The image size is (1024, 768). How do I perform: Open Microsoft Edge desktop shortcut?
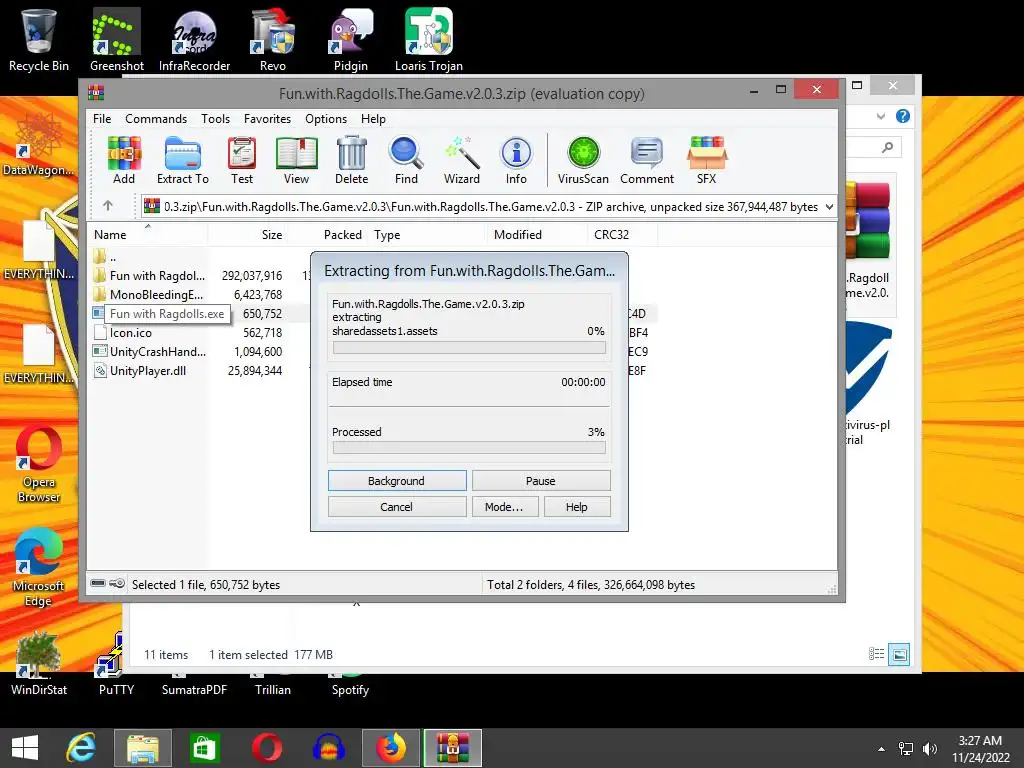click(x=38, y=567)
